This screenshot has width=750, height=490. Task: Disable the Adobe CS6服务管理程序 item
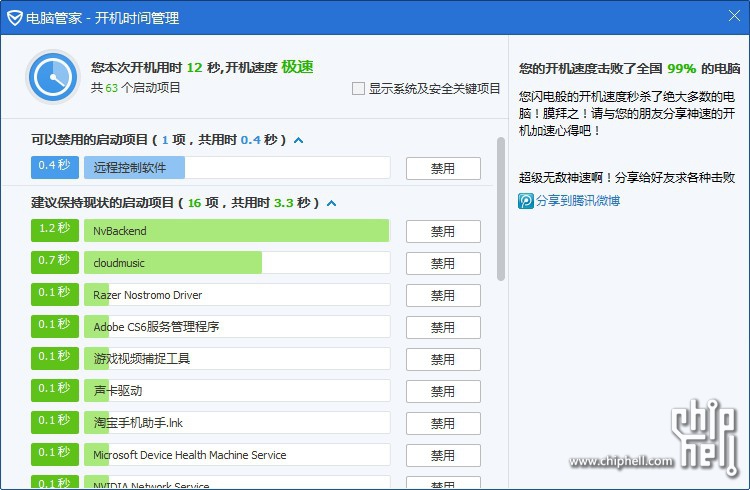point(443,328)
